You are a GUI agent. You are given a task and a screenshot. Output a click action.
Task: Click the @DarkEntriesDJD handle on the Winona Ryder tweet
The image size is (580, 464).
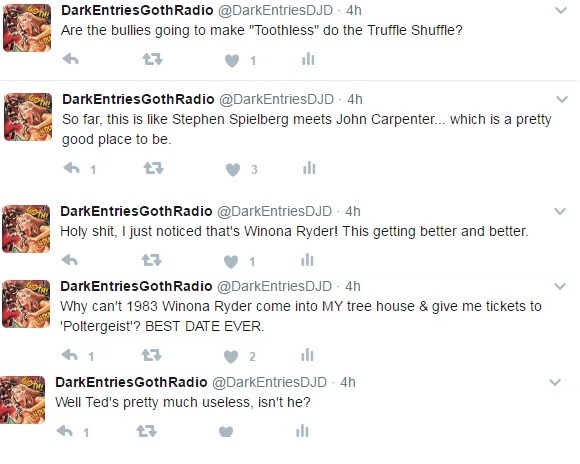coord(274,211)
